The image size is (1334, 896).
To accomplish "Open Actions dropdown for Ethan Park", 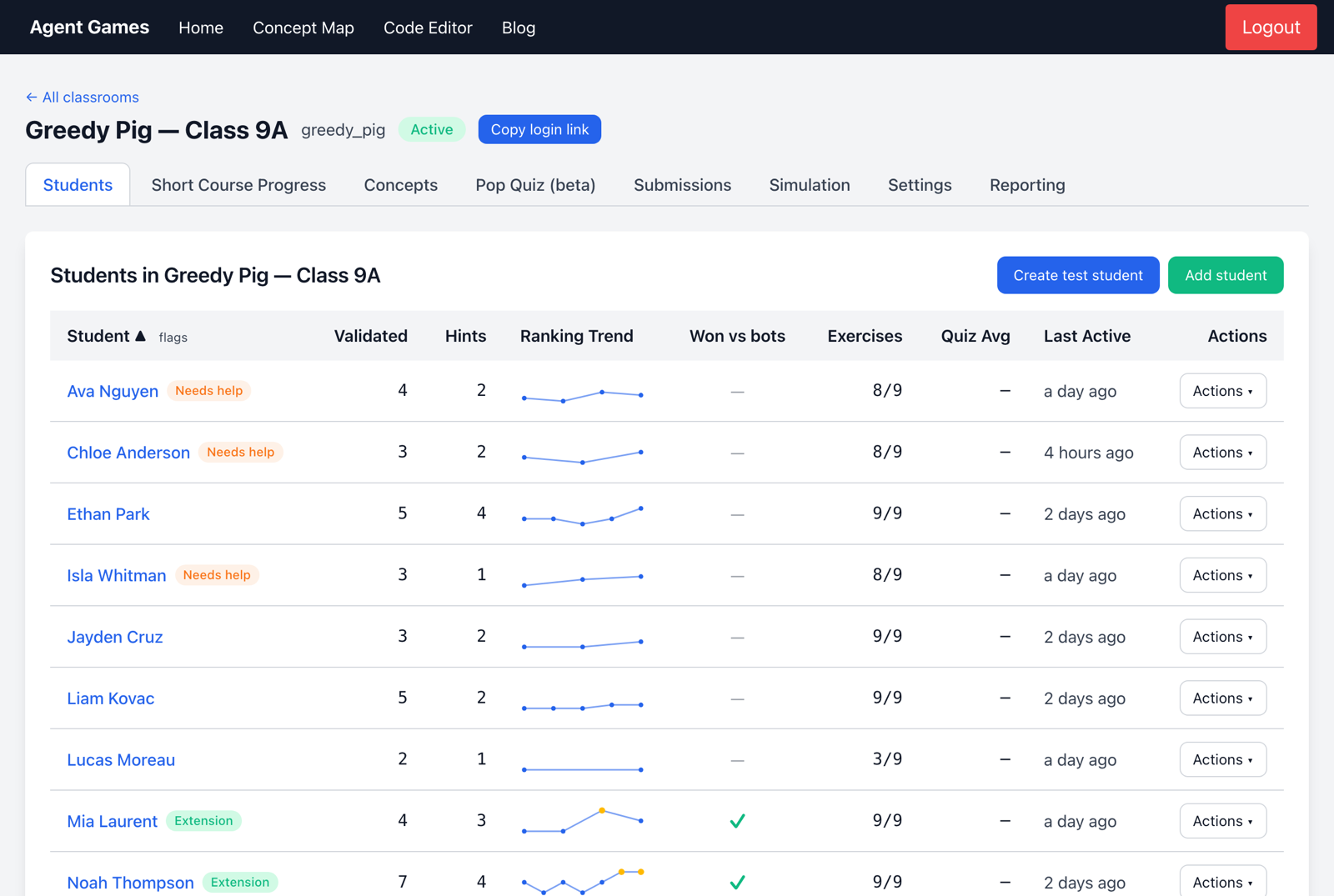I will point(1223,513).
